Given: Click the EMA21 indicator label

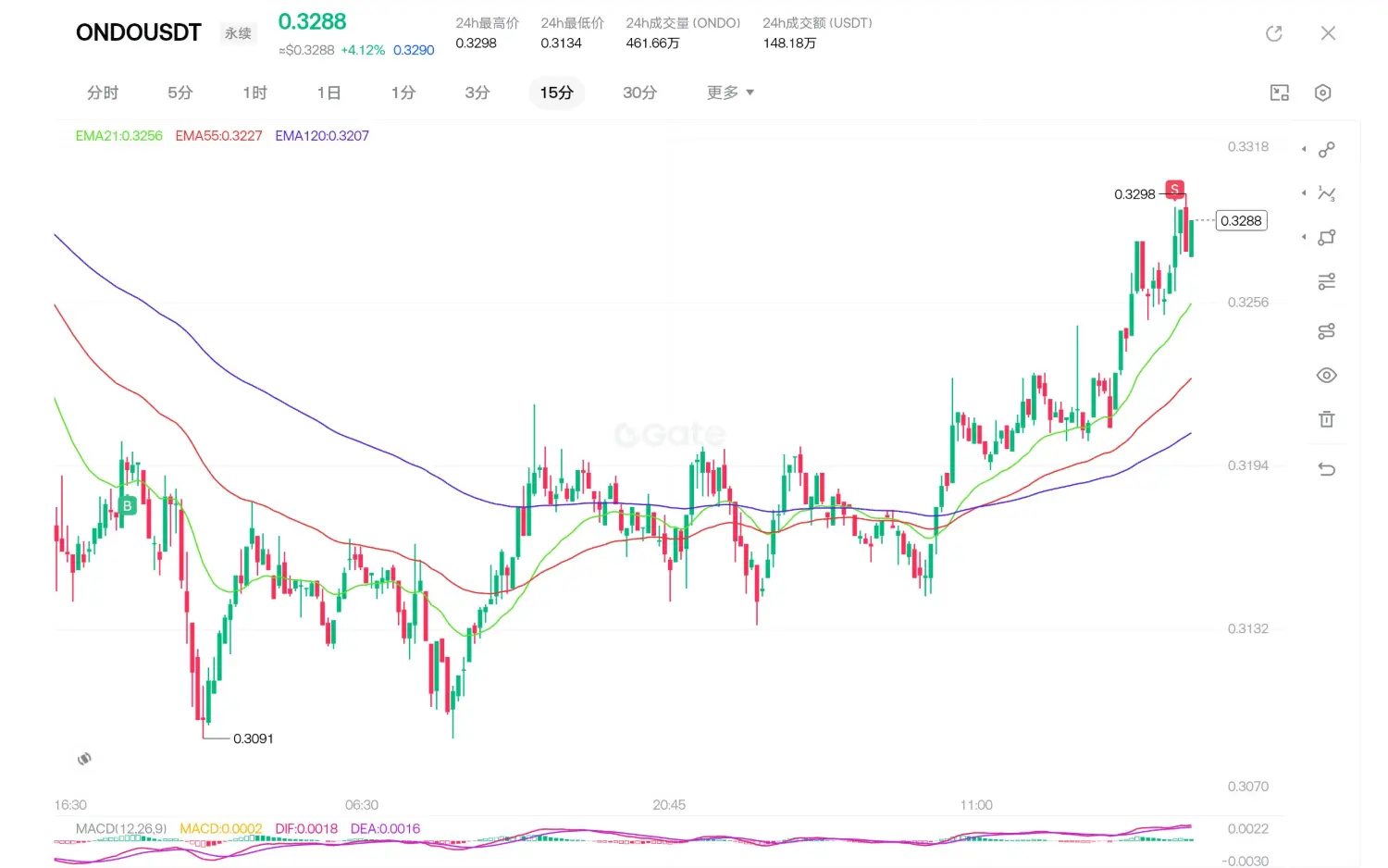Looking at the screenshot, I should (x=118, y=135).
